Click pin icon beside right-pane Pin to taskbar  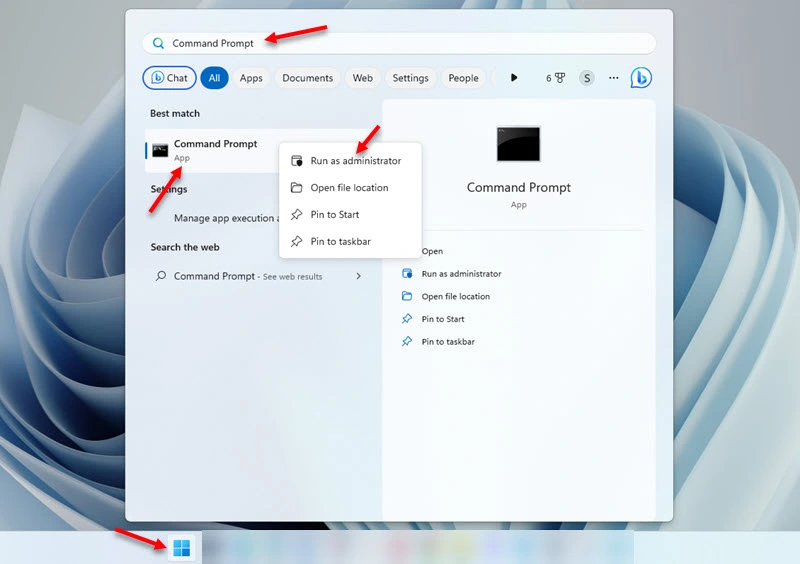(407, 341)
